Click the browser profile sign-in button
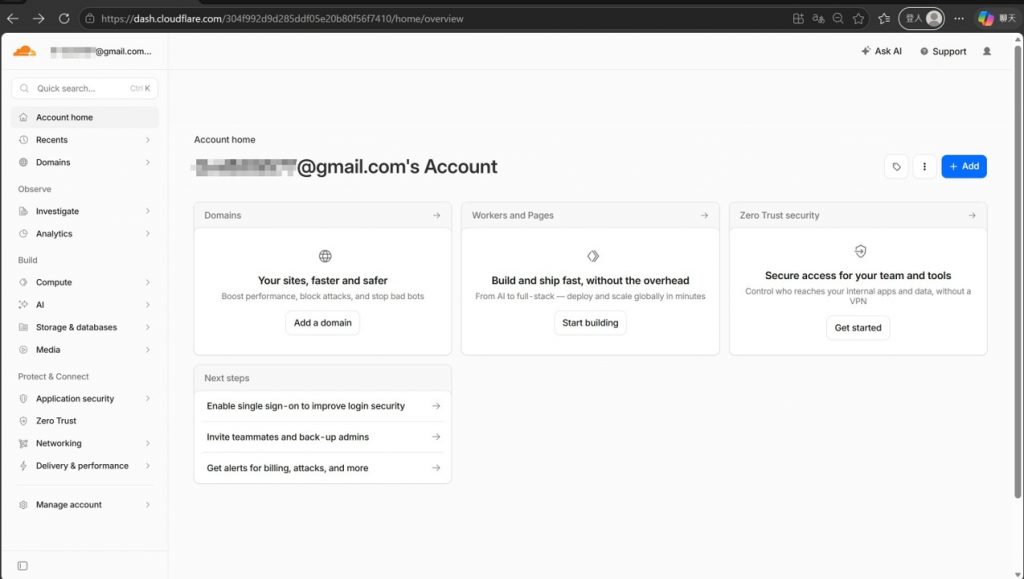This screenshot has width=1024, height=579. point(921,18)
